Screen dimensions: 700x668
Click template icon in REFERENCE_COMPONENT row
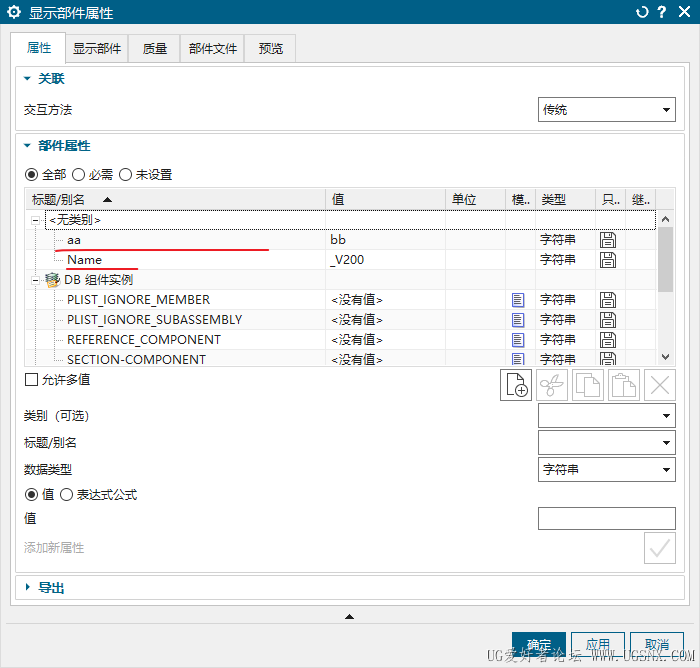(x=518, y=340)
